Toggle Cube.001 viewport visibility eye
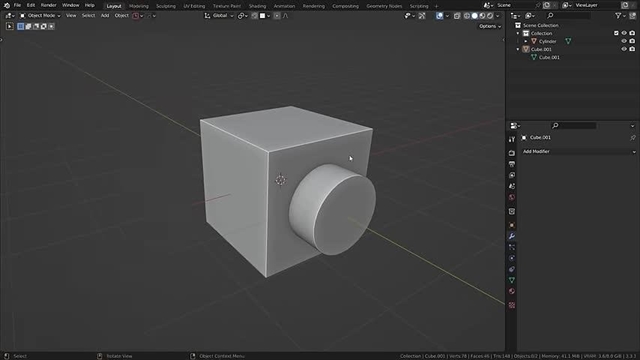The image size is (640, 360). click(x=624, y=49)
